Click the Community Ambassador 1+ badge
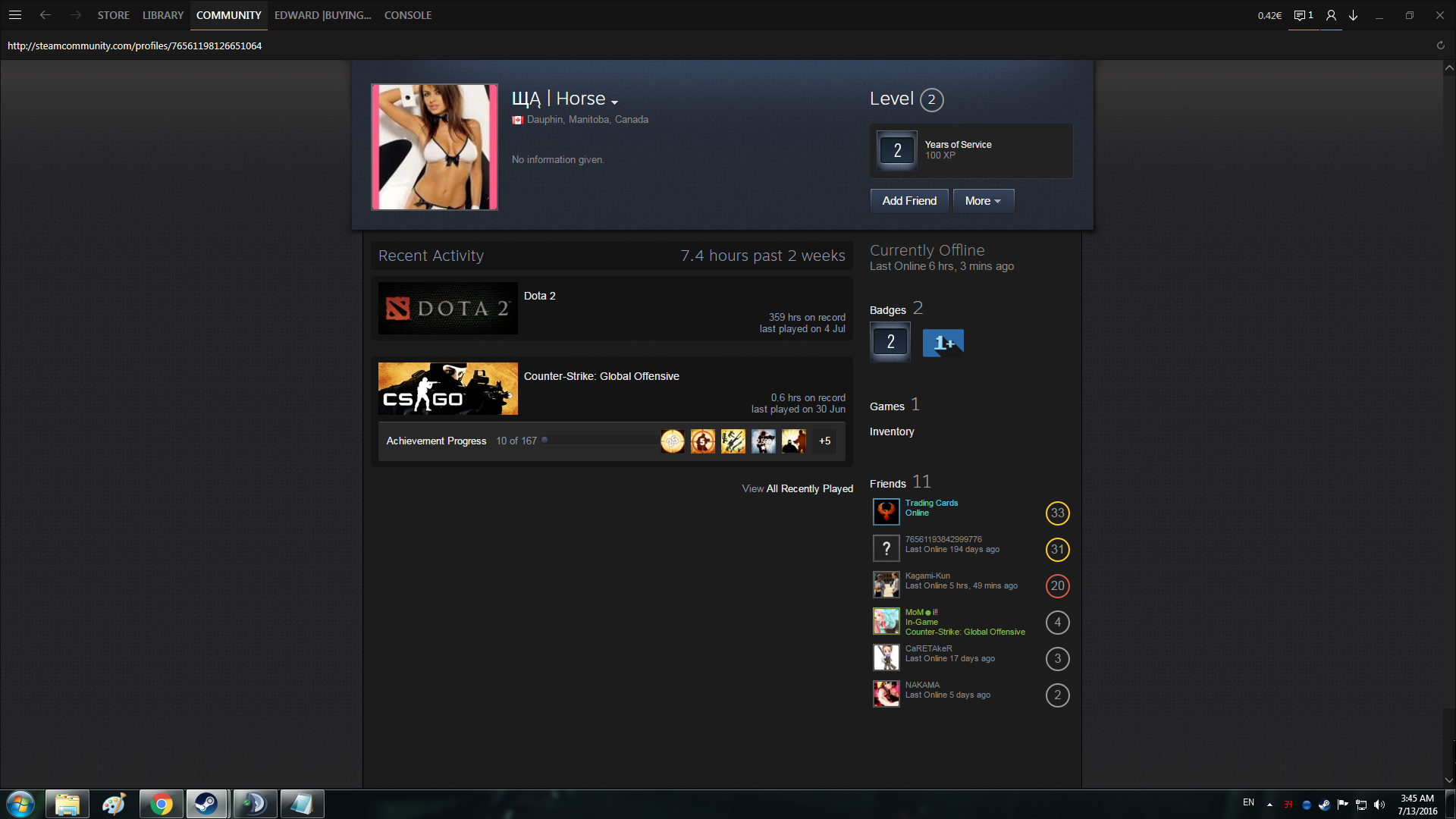The width and height of the screenshot is (1456, 819). [943, 343]
